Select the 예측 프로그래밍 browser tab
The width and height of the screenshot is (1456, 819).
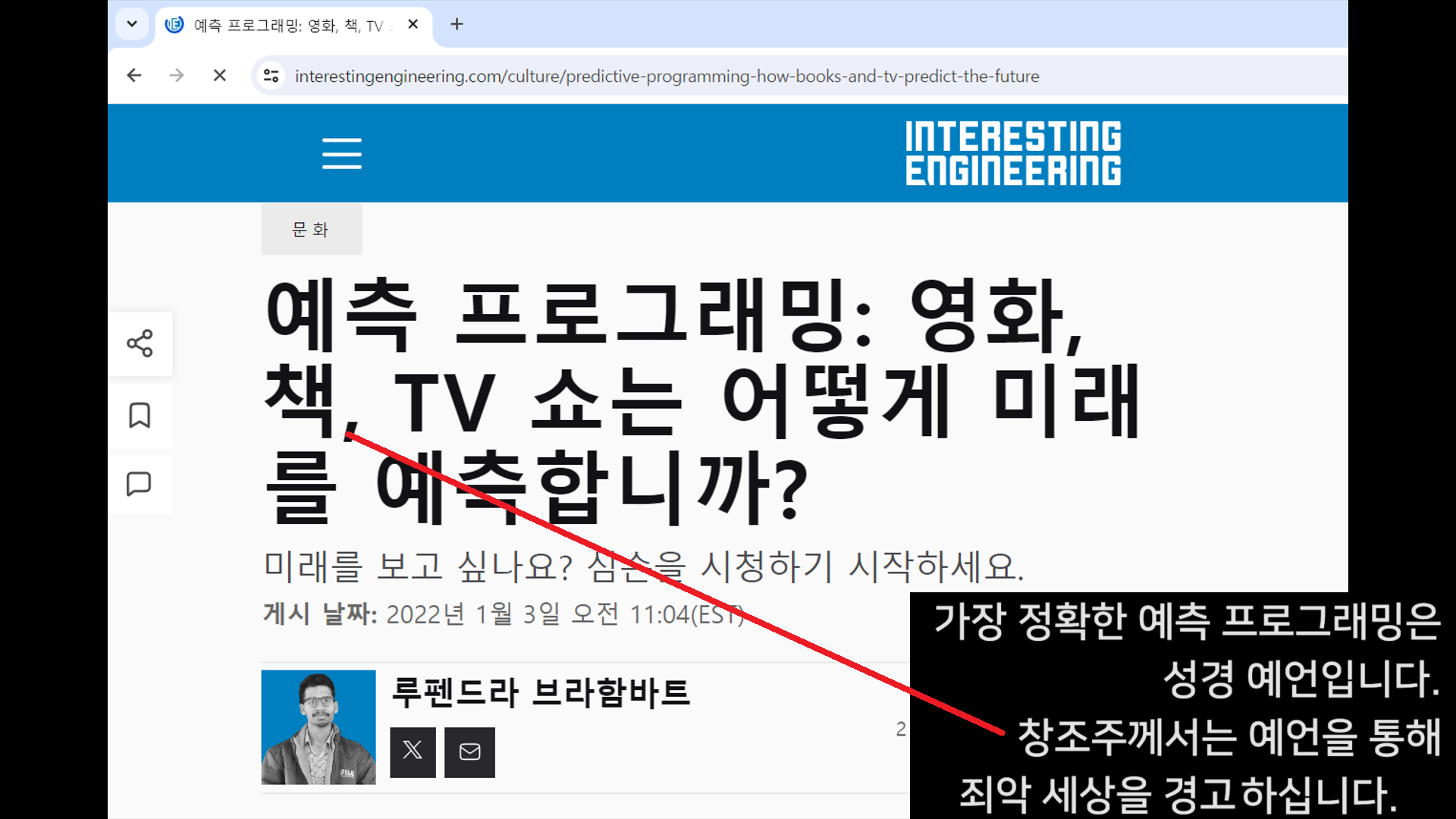tap(288, 25)
